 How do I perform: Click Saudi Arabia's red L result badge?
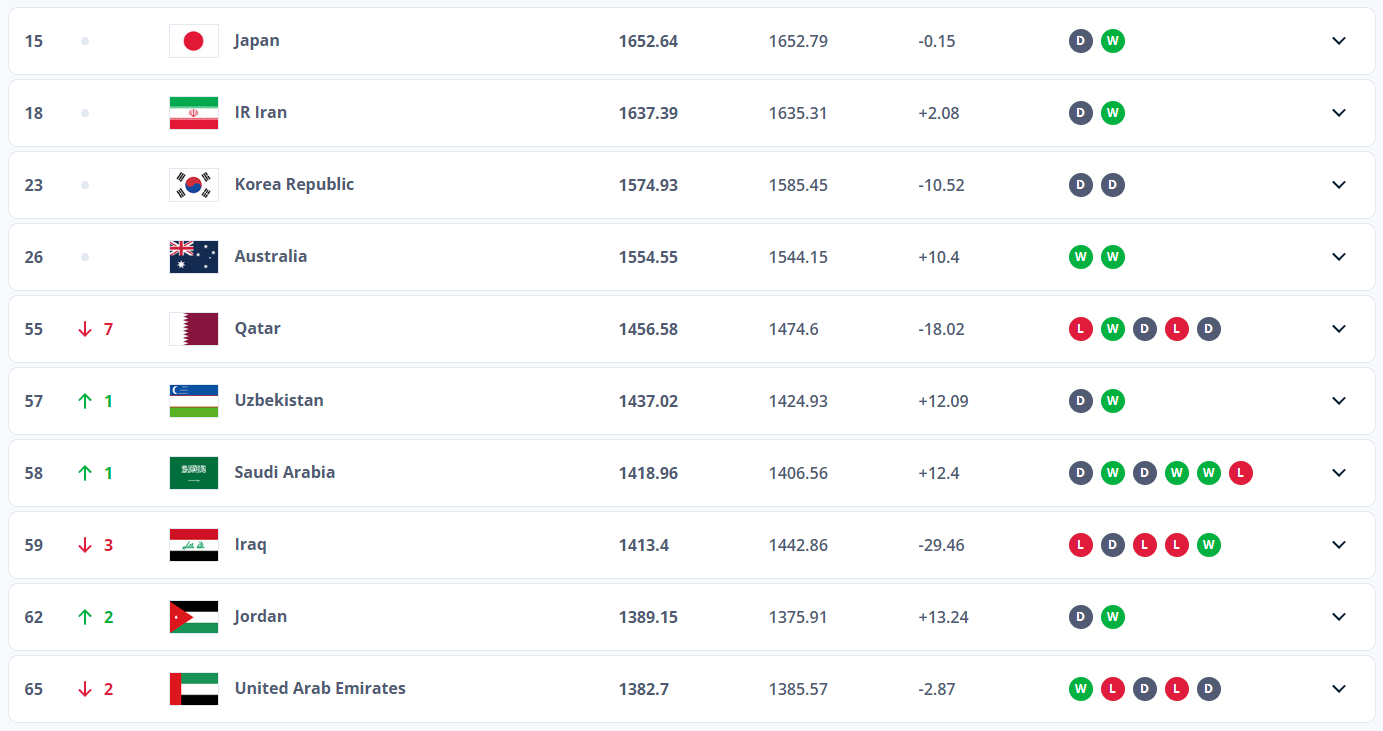point(1240,473)
